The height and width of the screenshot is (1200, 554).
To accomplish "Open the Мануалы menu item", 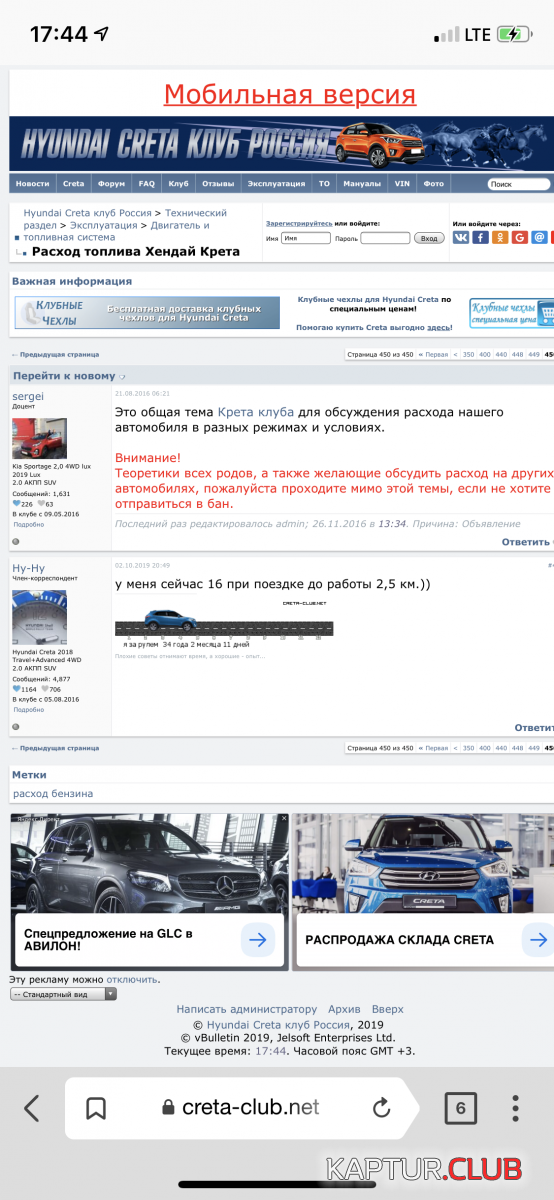I will pos(362,184).
